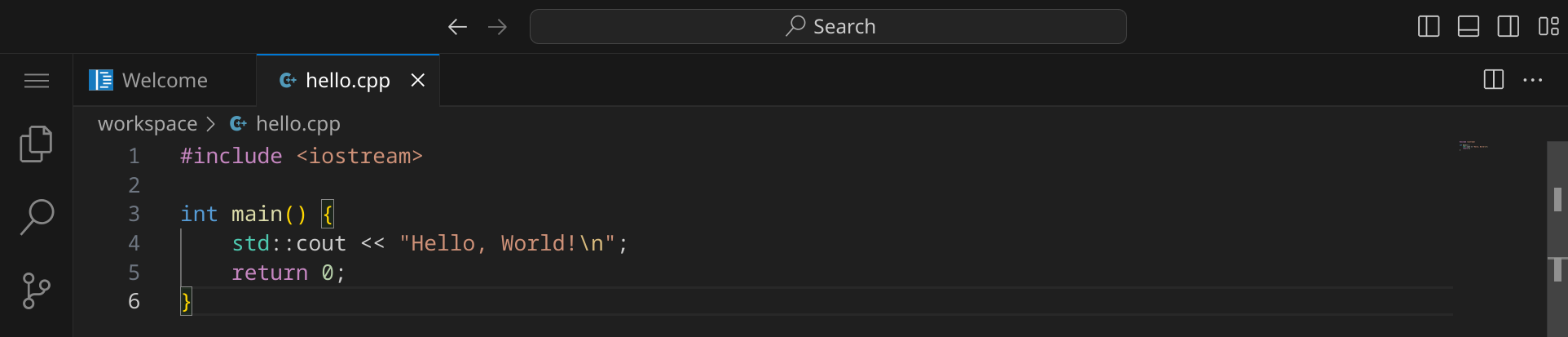
Task: Select the hello.cpp editor tab
Action: tap(347, 81)
